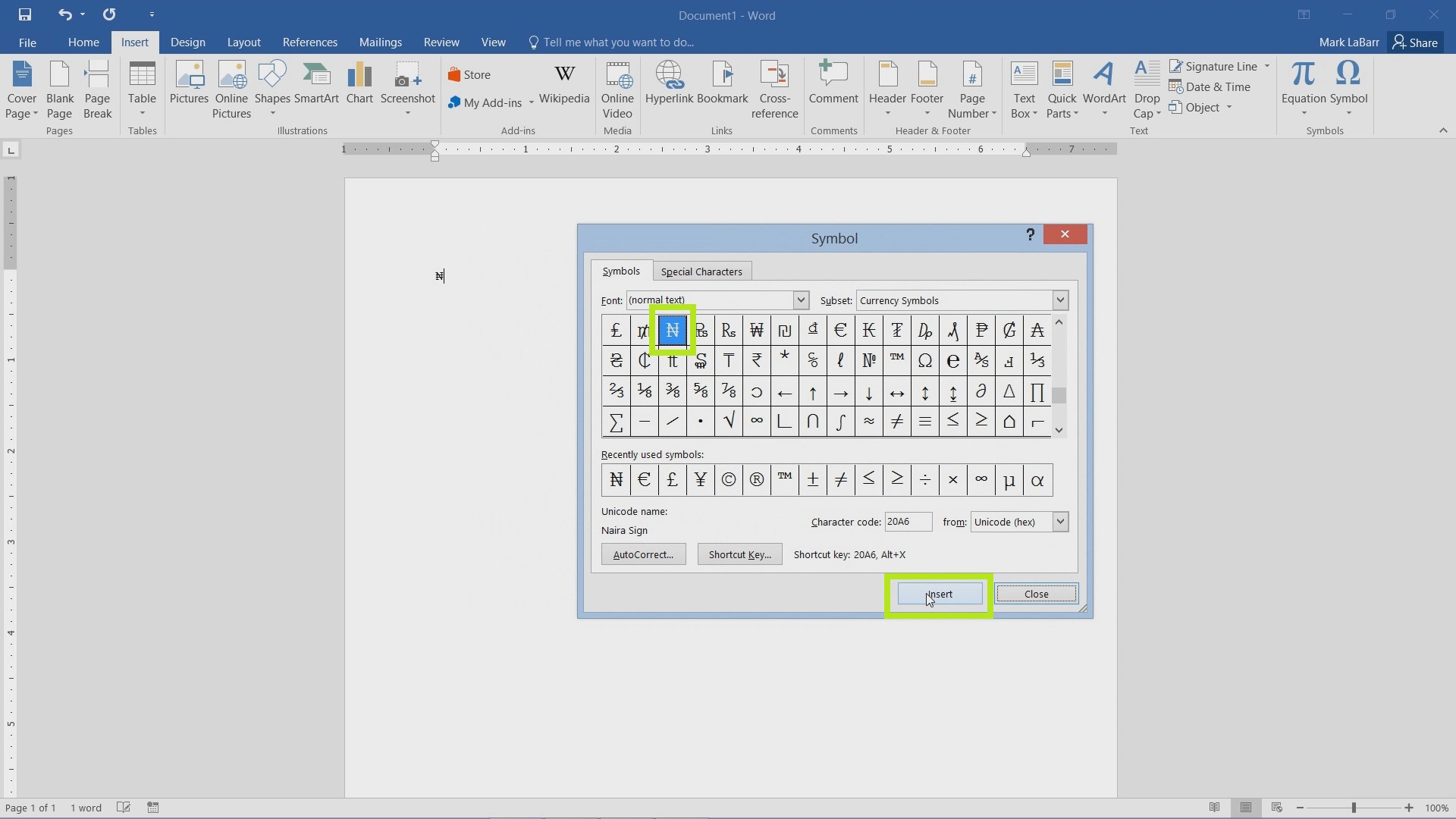Expand the Unicode hex from dropdown
Screen dimensions: 1456x819
coord(1059,521)
